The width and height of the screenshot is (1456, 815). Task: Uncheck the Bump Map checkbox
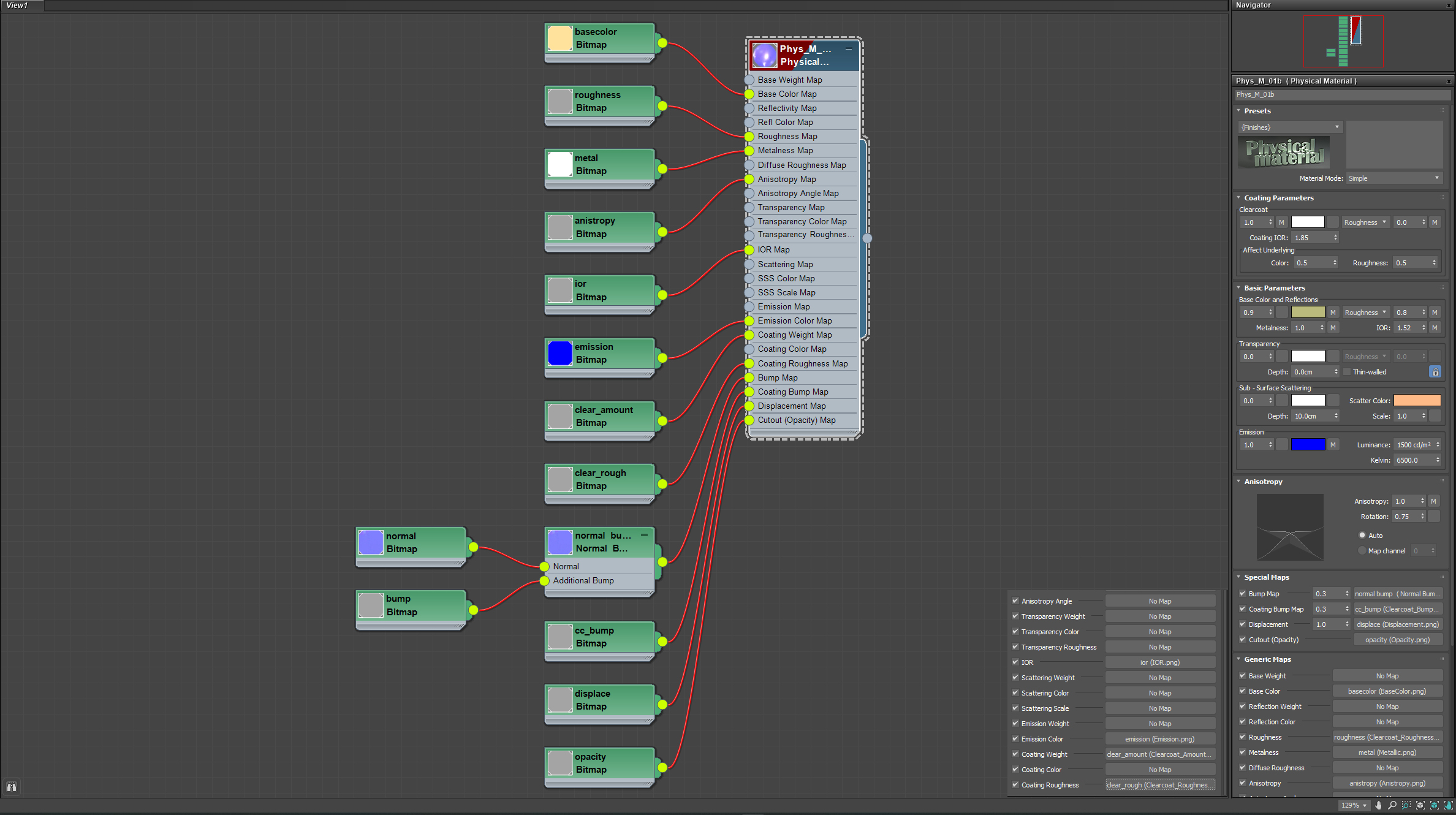coord(1243,594)
